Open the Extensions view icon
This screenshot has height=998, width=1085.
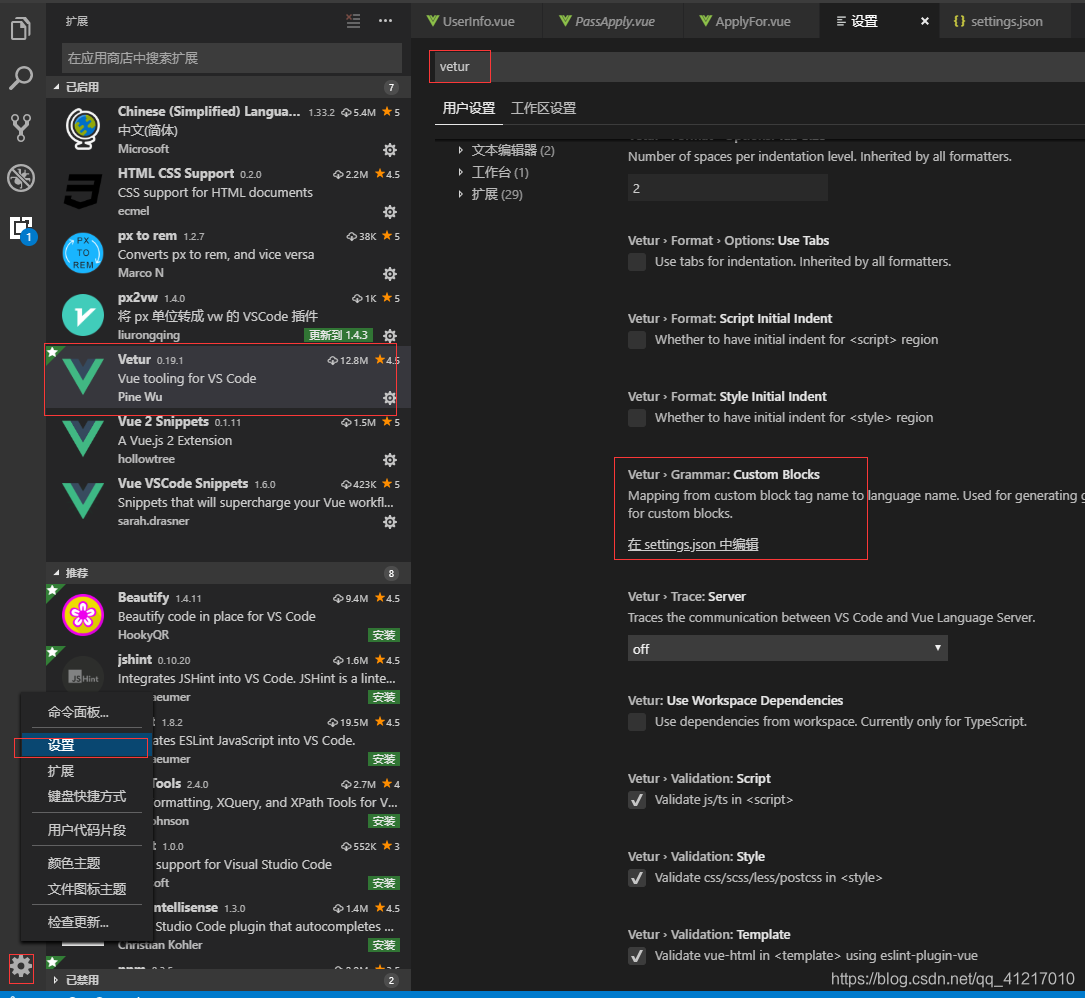21,228
